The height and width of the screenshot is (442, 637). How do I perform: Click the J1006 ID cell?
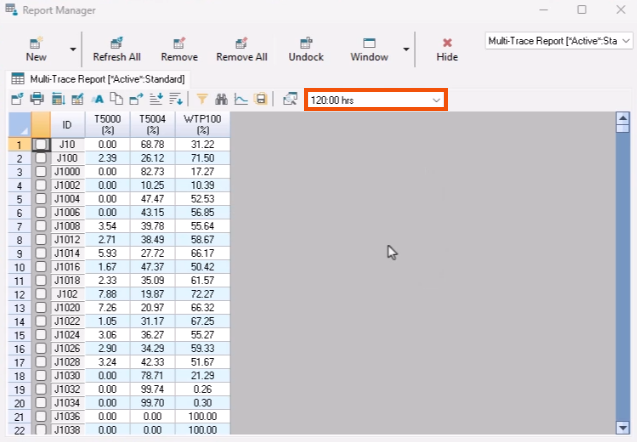pos(67,212)
